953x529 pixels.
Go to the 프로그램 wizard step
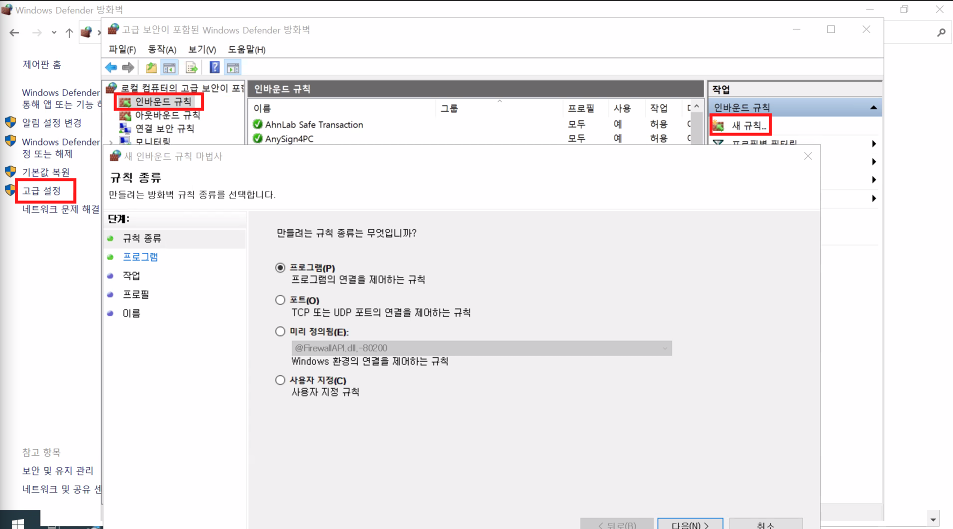(140, 257)
